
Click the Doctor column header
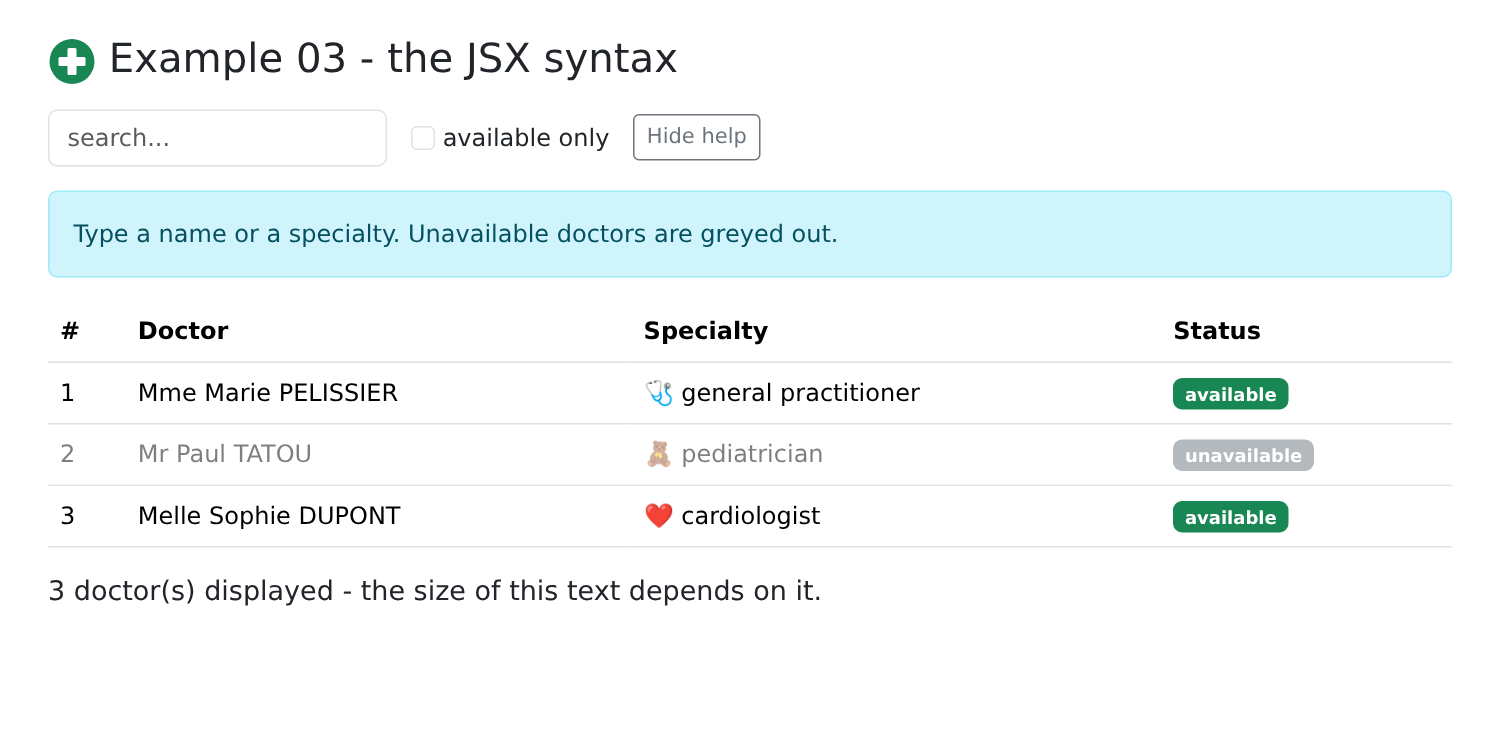click(183, 331)
